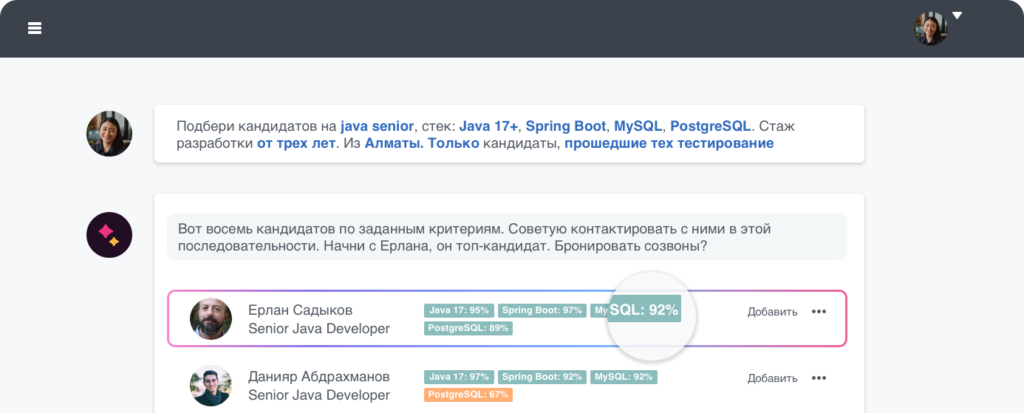Open the three-dot menu for Данияр Абдрахманов
This screenshot has width=1024, height=413.
(x=819, y=378)
